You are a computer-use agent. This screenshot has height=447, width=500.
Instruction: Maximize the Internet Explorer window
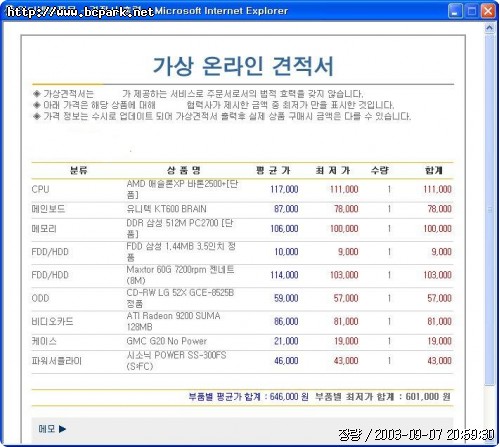[471, 11]
